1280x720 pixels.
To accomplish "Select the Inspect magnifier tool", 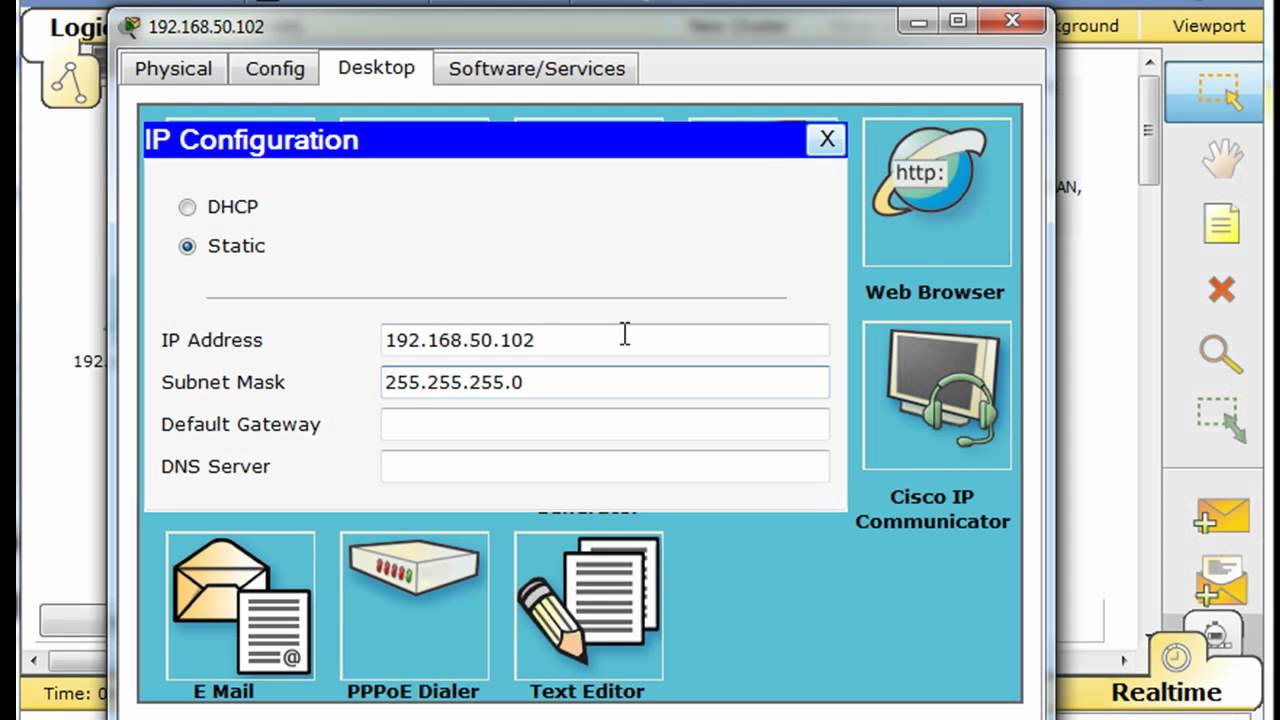I will (1221, 355).
